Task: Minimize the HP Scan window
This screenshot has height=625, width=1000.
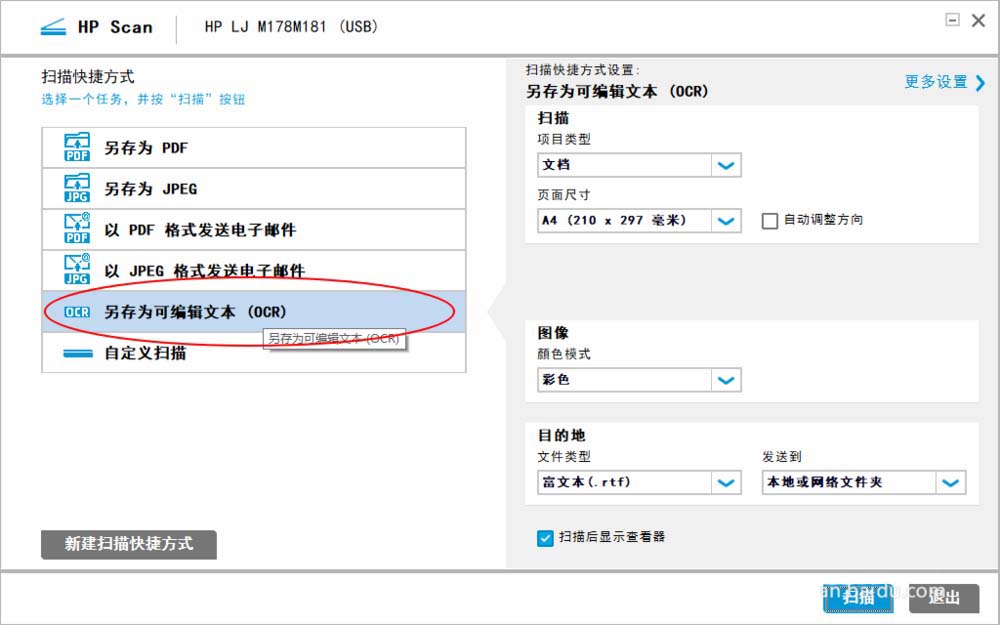Action: pos(952,20)
